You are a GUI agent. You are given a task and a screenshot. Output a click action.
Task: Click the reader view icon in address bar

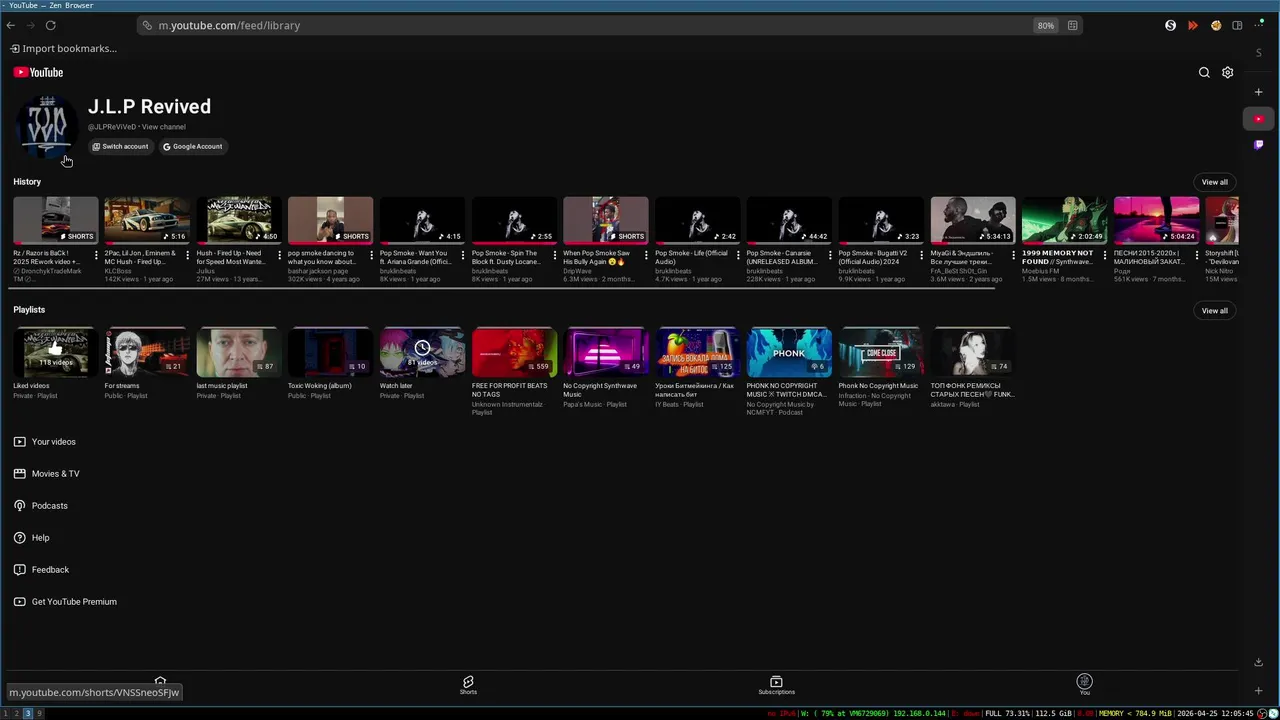(x=1072, y=25)
